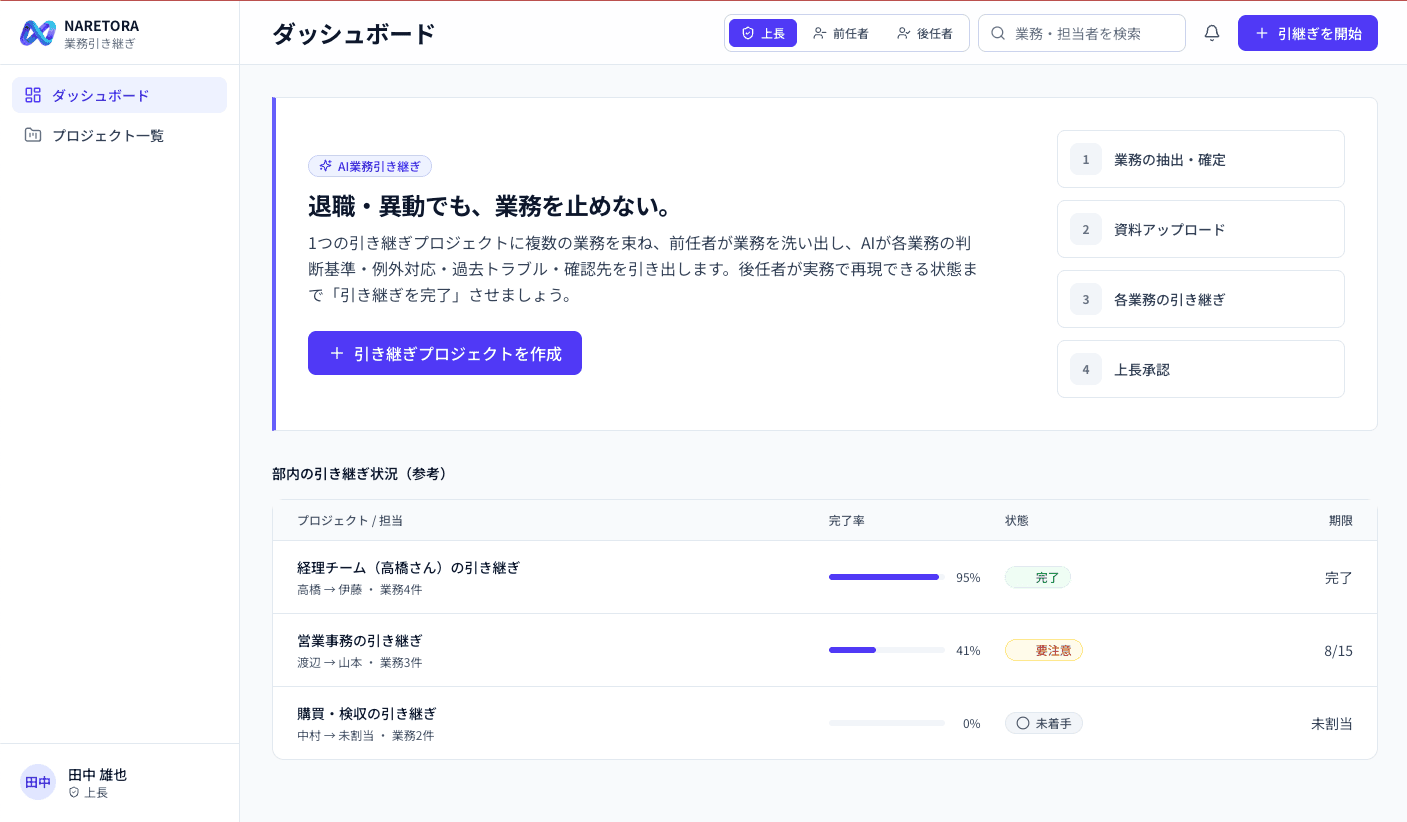This screenshot has height=822, width=1407.
Task: Click the 未着手 status badge
Action: coord(1044,723)
